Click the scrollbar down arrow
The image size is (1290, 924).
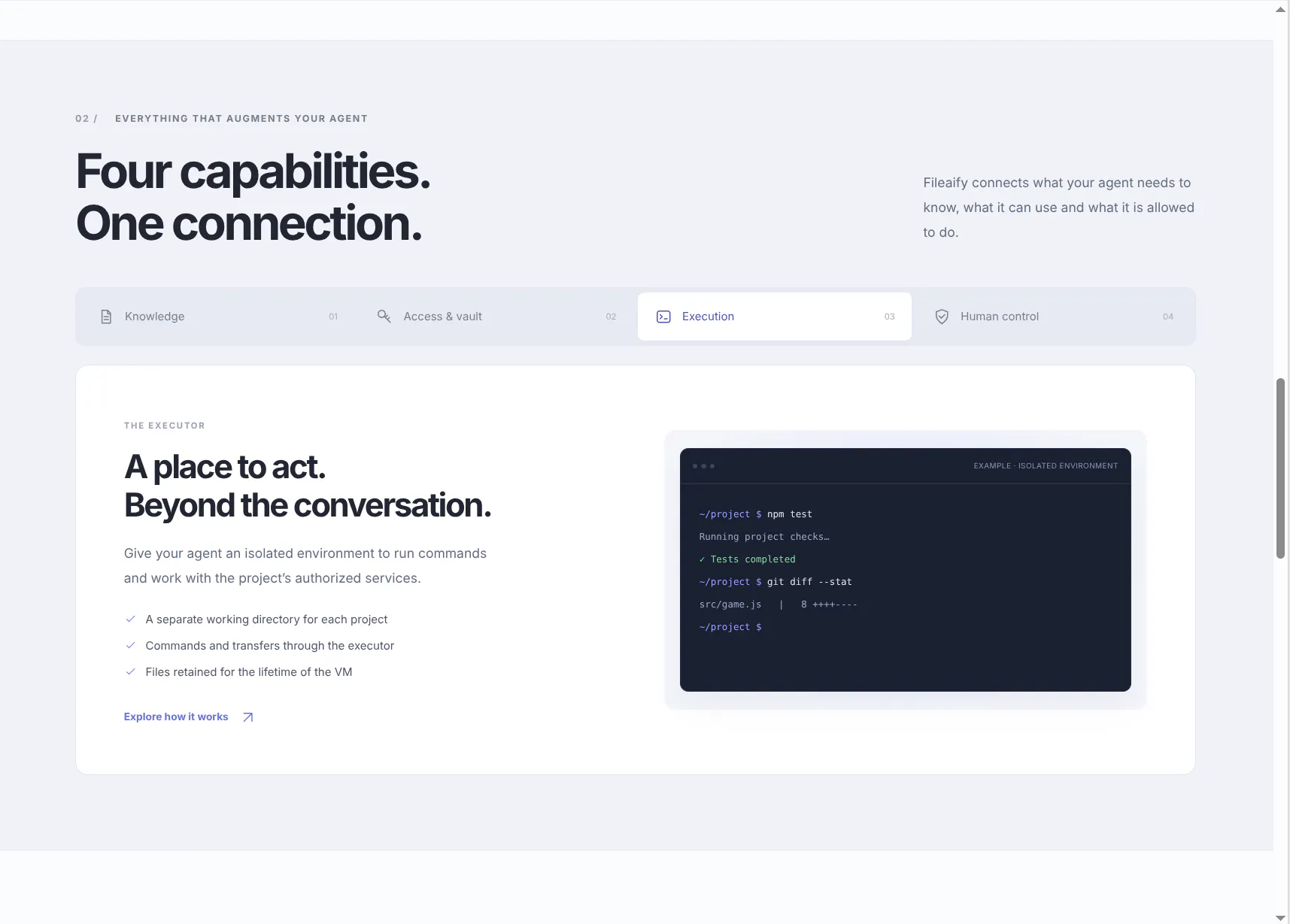(x=1281, y=917)
